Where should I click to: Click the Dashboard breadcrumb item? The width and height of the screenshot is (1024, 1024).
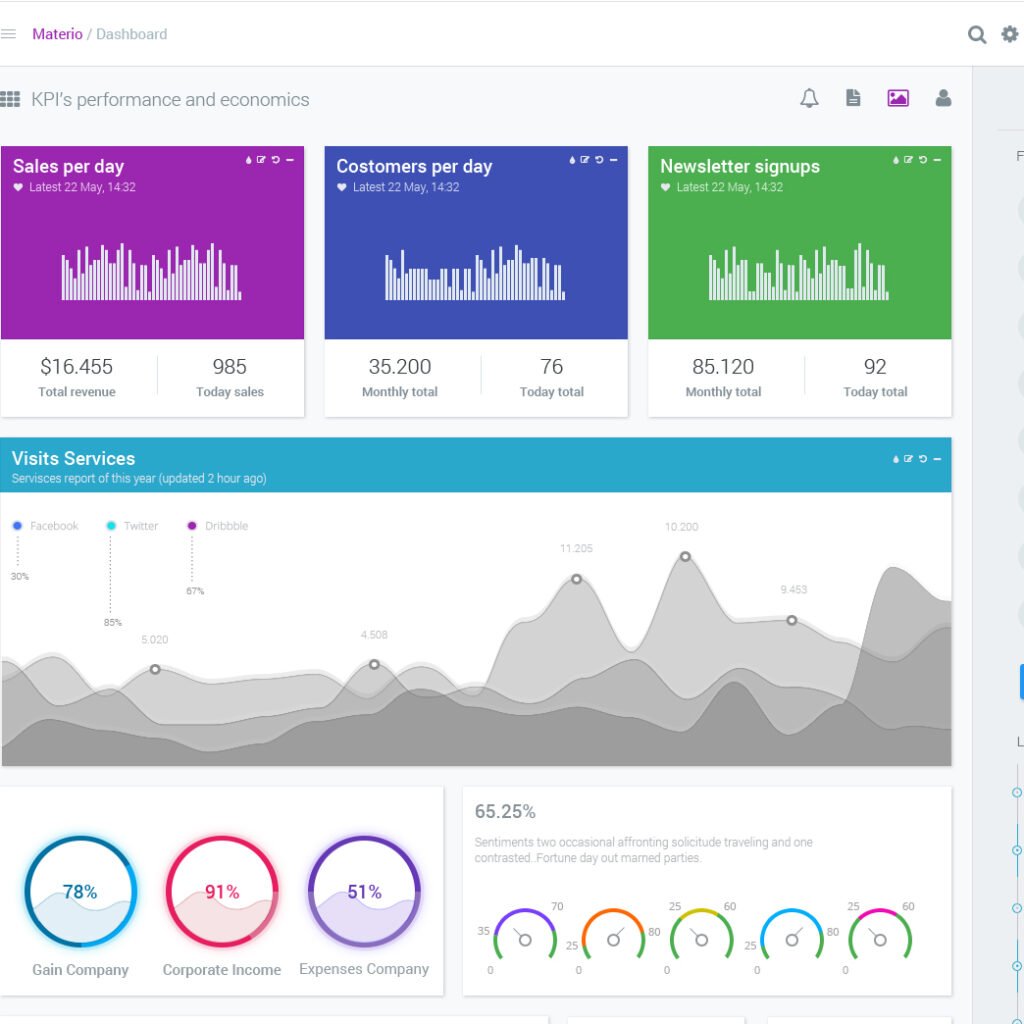(x=131, y=34)
